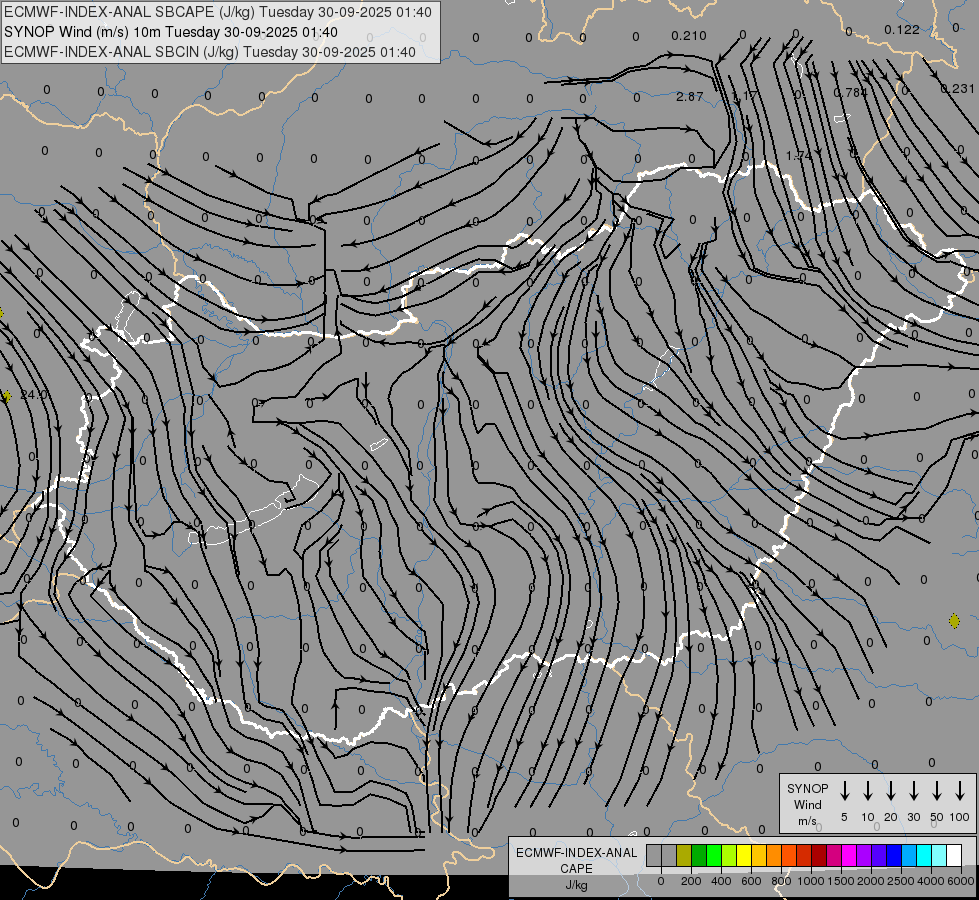
Task: Click the 600 tick label on CAPE scale
Action: 751,881
